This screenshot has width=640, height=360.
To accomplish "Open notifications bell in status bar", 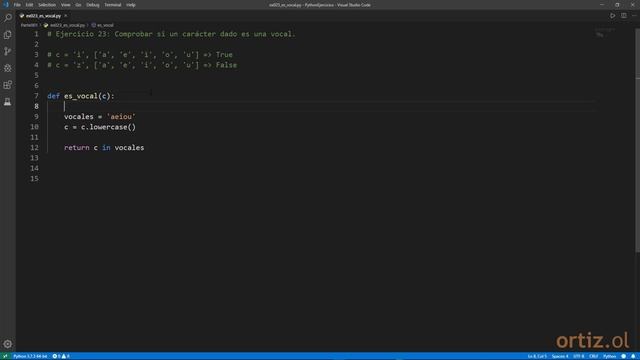I will point(633,356).
